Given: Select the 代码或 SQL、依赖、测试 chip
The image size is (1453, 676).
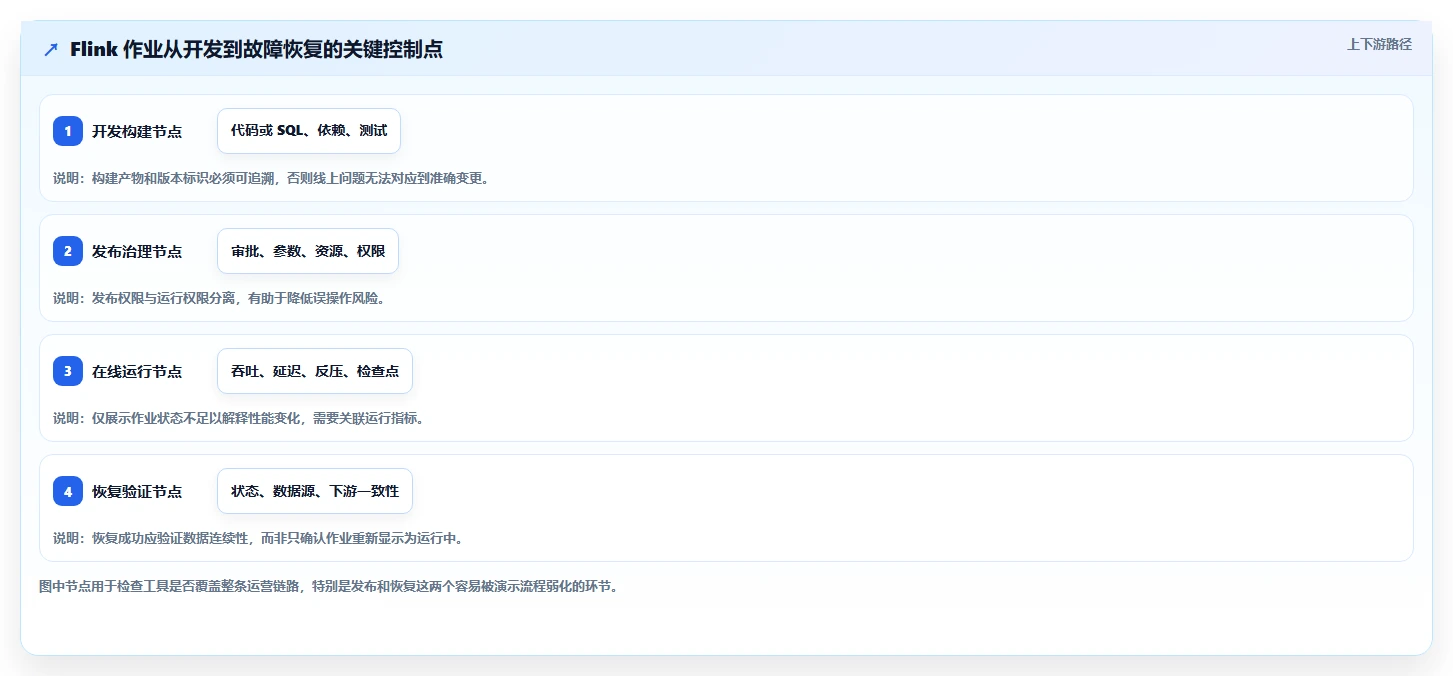Looking at the screenshot, I should [309, 131].
